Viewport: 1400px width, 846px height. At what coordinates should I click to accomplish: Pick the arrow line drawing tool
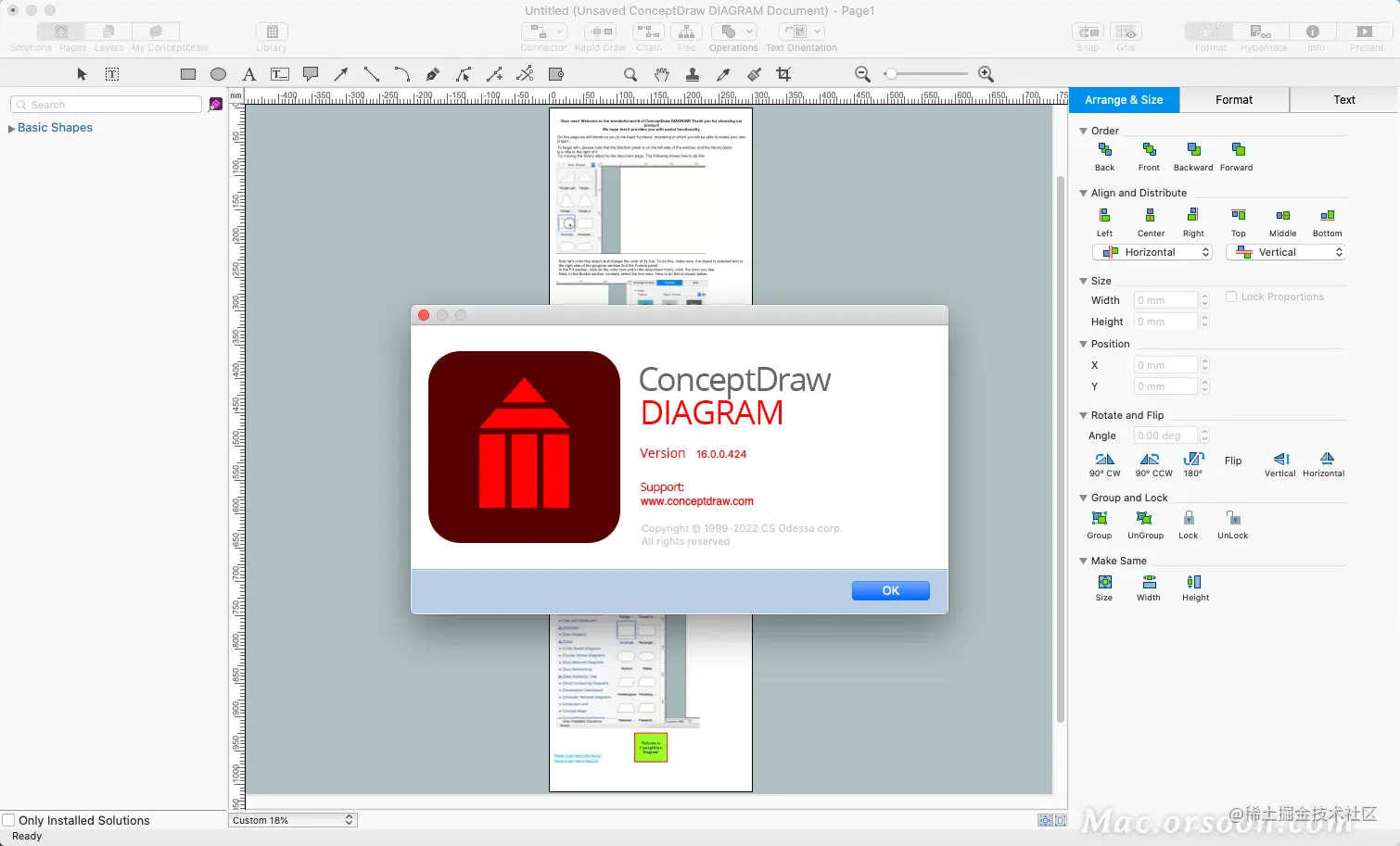(x=341, y=74)
